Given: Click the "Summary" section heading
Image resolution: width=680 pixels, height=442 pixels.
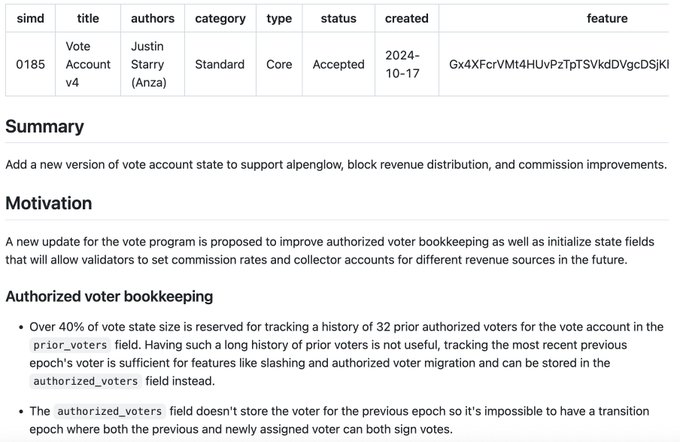Looking at the screenshot, I should [45, 127].
